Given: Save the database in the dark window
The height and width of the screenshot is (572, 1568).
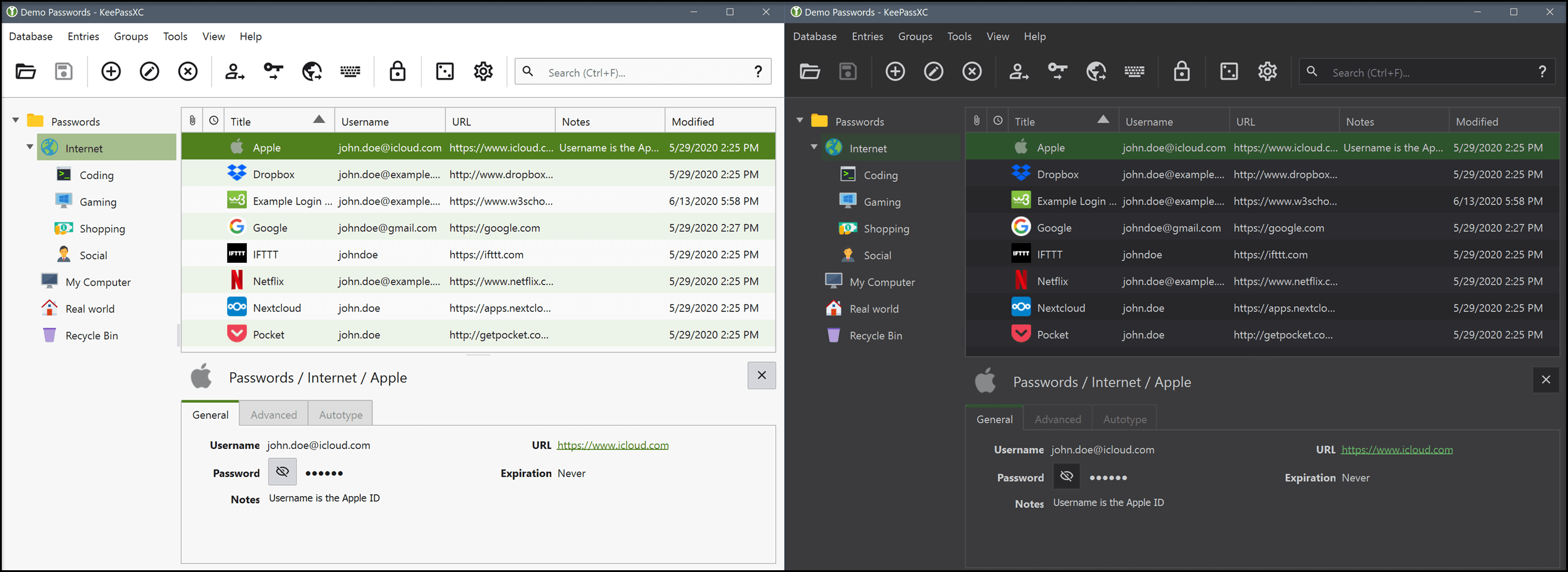Looking at the screenshot, I should click(847, 71).
